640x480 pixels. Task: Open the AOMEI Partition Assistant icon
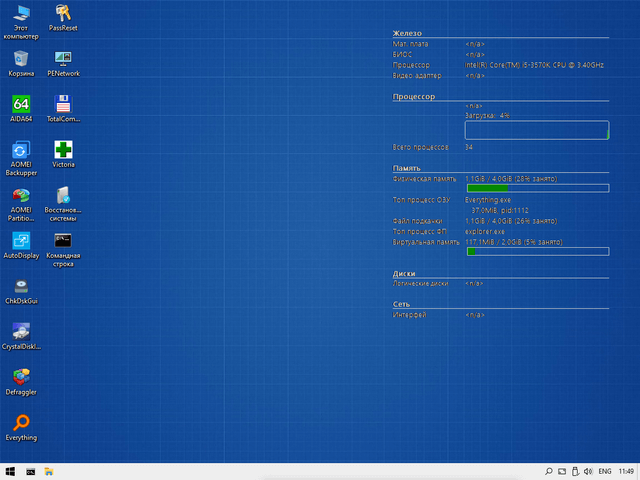[x=21, y=196]
